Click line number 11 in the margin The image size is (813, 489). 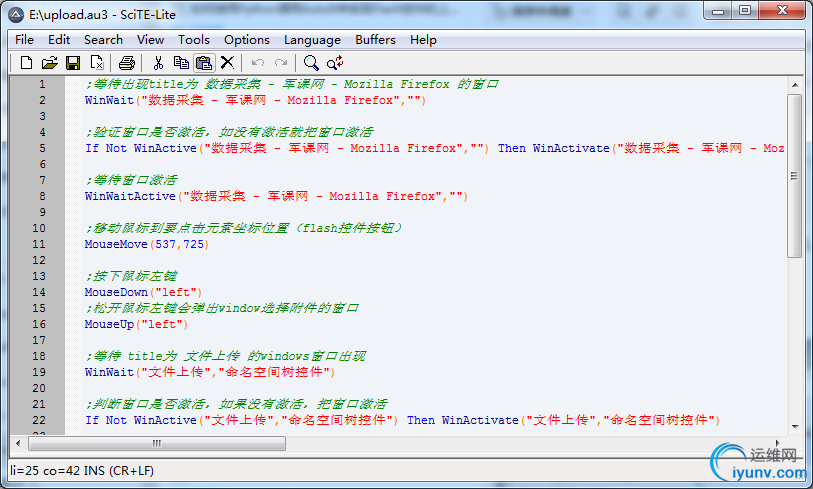click(39, 244)
